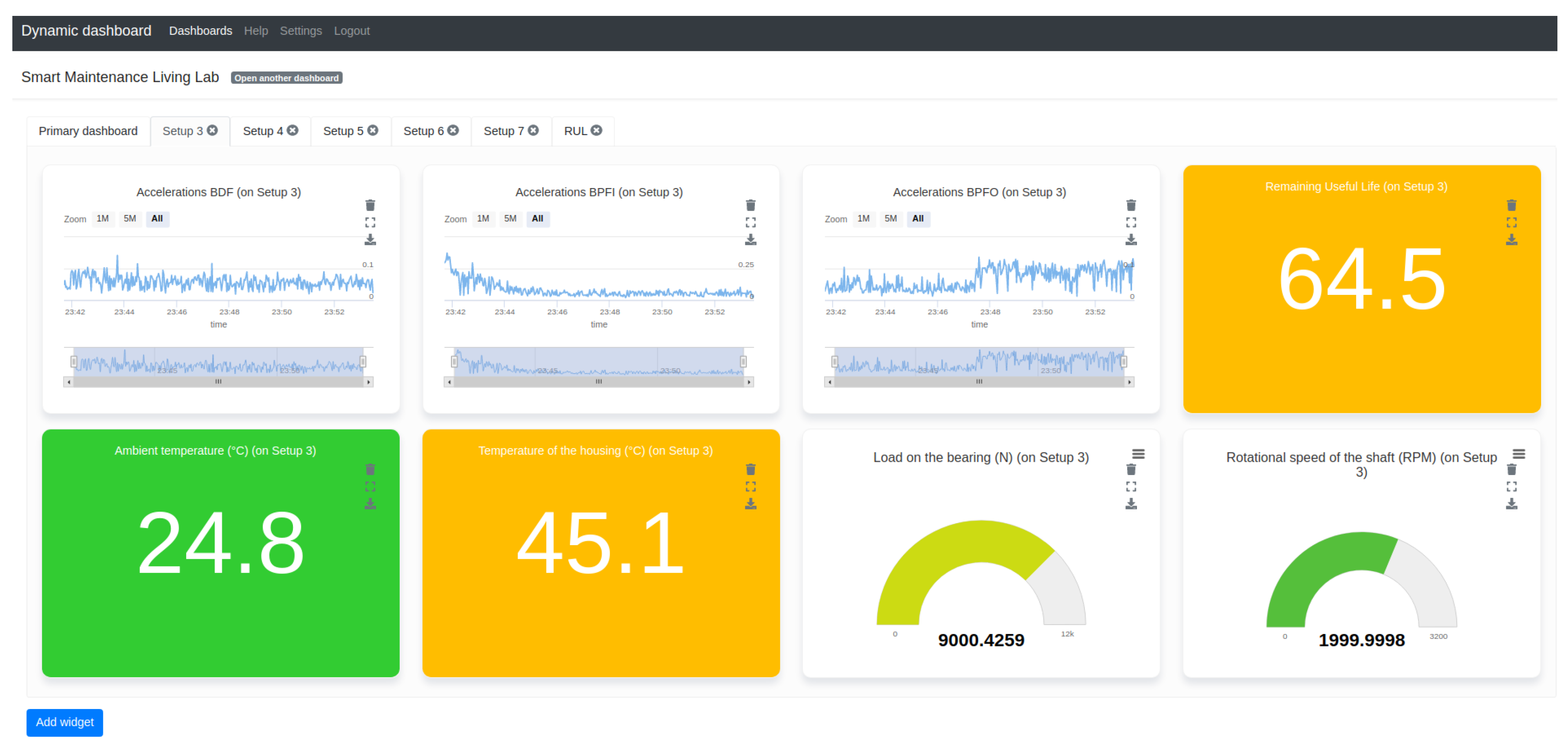Switch to the Setup 5 tab

click(x=343, y=131)
